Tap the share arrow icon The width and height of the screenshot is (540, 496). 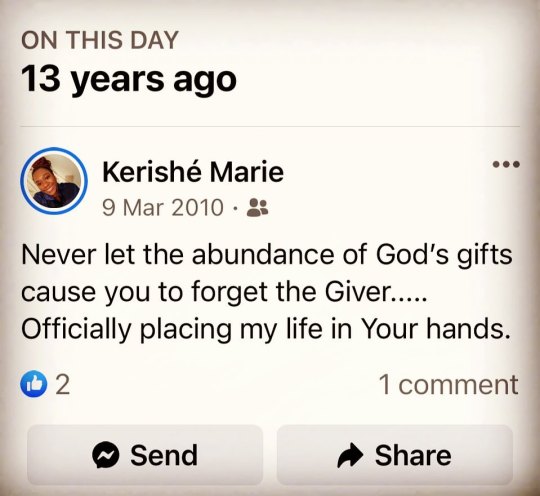coord(350,455)
